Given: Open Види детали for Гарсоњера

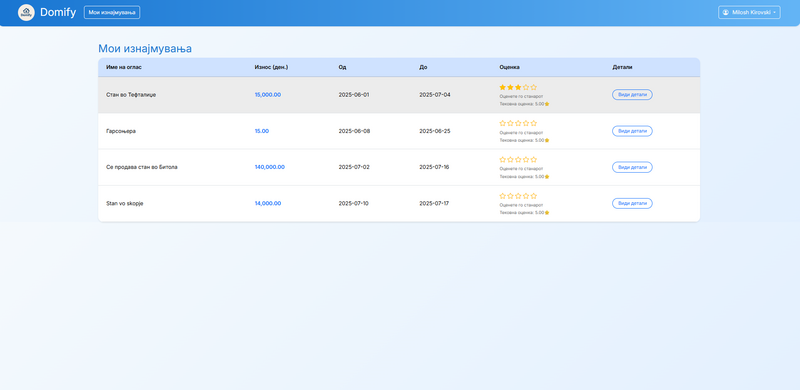Looking at the screenshot, I should point(632,131).
